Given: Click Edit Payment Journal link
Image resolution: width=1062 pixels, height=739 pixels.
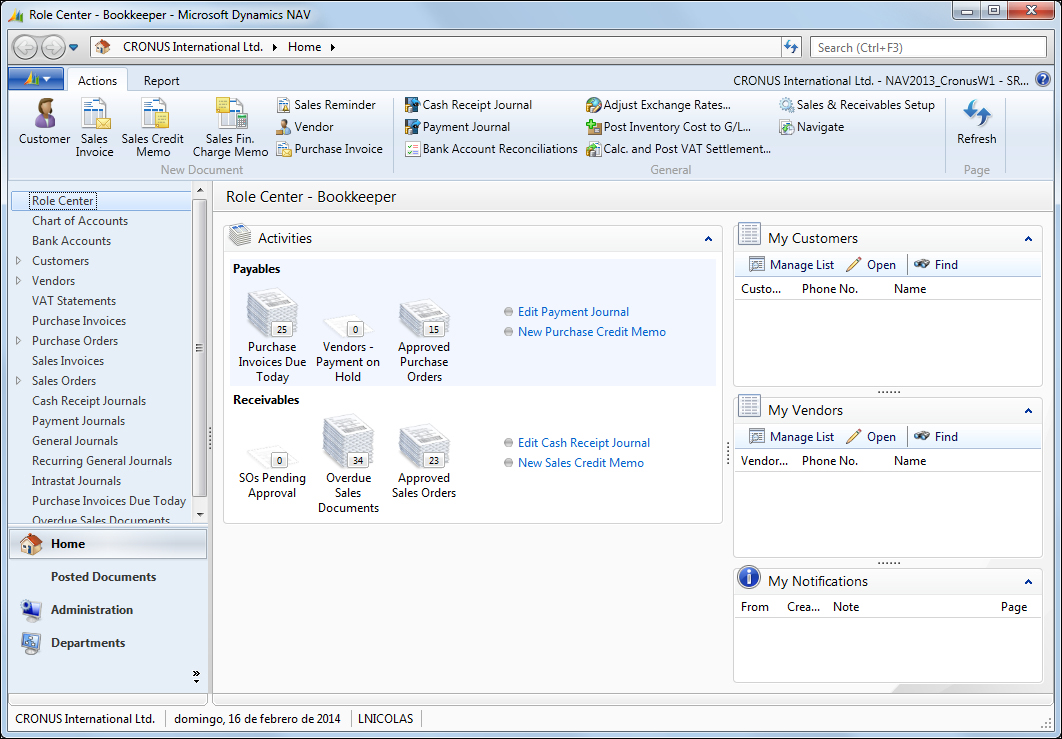Looking at the screenshot, I should click(573, 312).
